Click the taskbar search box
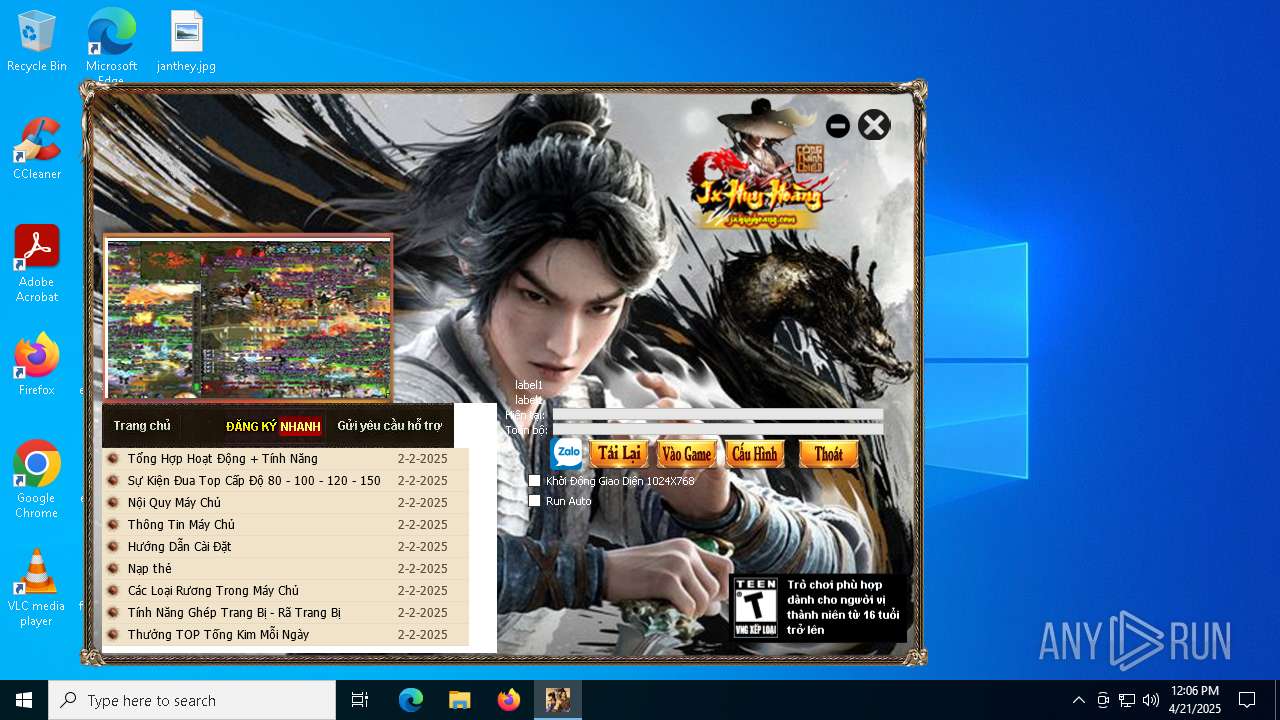This screenshot has height=720, width=1280. pyautogui.click(x=192, y=700)
